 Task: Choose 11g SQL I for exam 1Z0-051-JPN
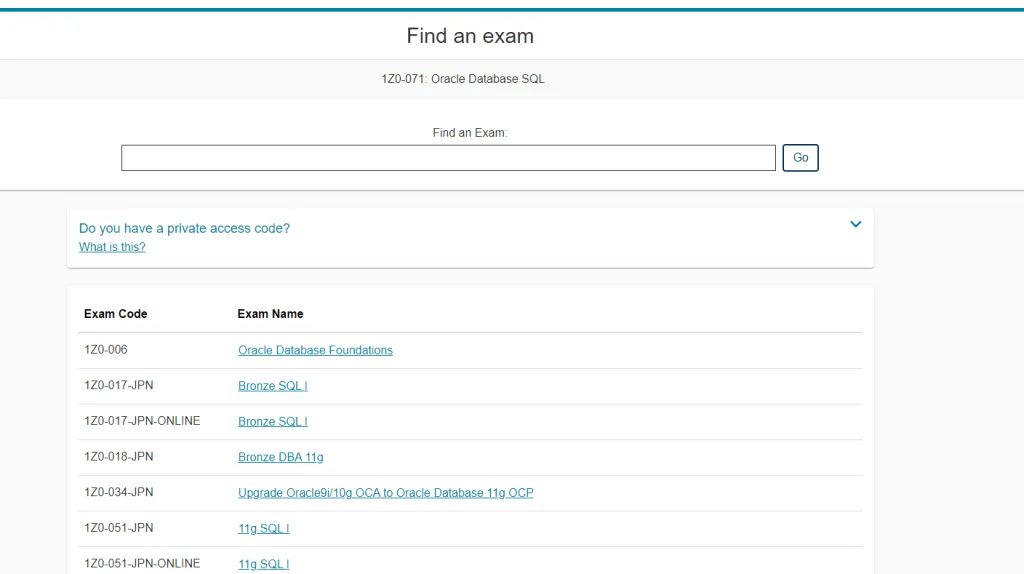(263, 528)
